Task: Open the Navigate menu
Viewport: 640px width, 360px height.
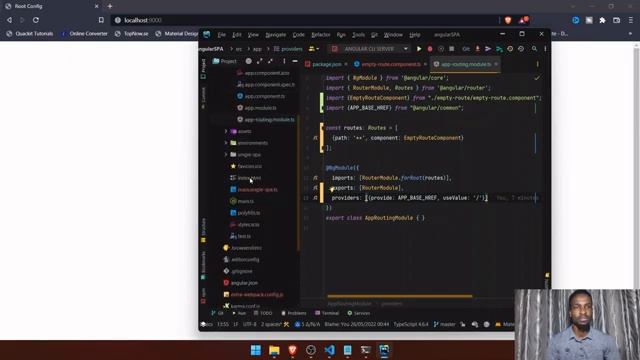Action: (x=276, y=35)
